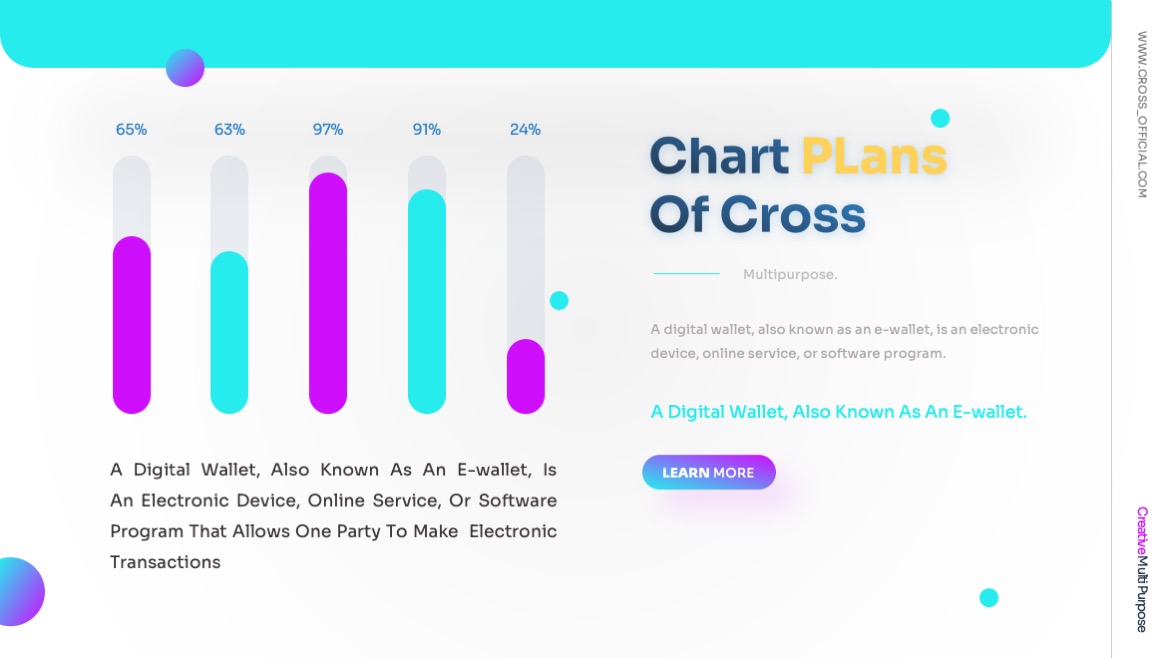Select the teal dot near the bottom right
Screen dimensions: 1170x658
pos(988,598)
